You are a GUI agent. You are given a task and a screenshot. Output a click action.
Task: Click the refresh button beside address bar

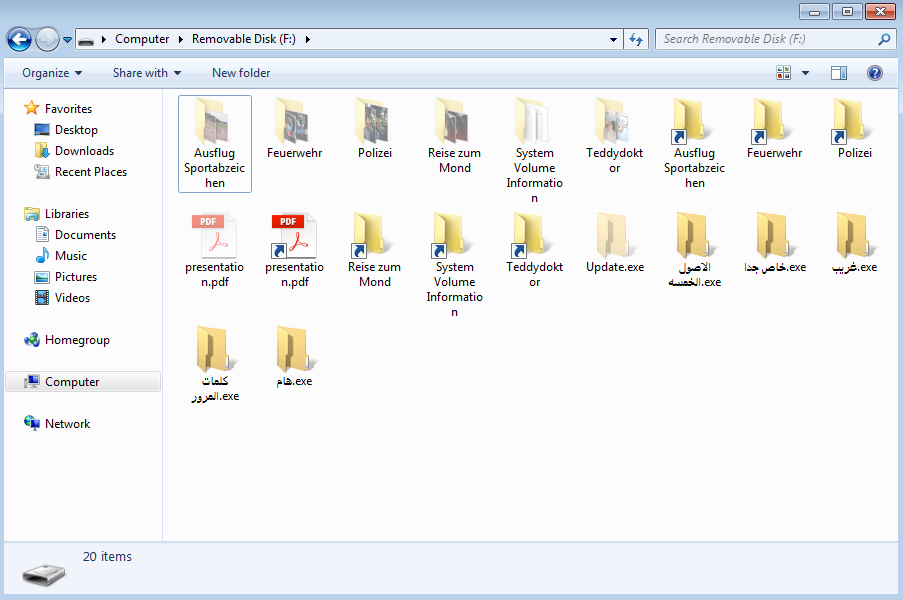(636, 40)
